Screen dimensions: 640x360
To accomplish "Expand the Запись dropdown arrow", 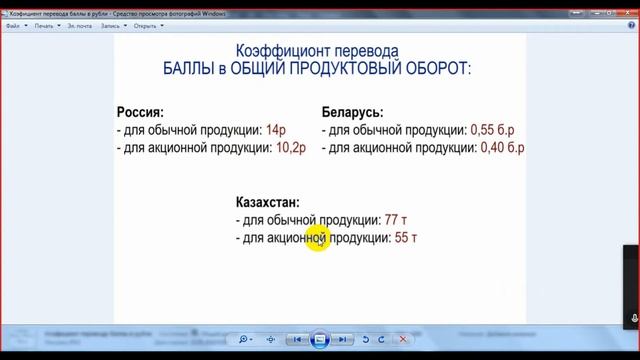I will 125,26.
